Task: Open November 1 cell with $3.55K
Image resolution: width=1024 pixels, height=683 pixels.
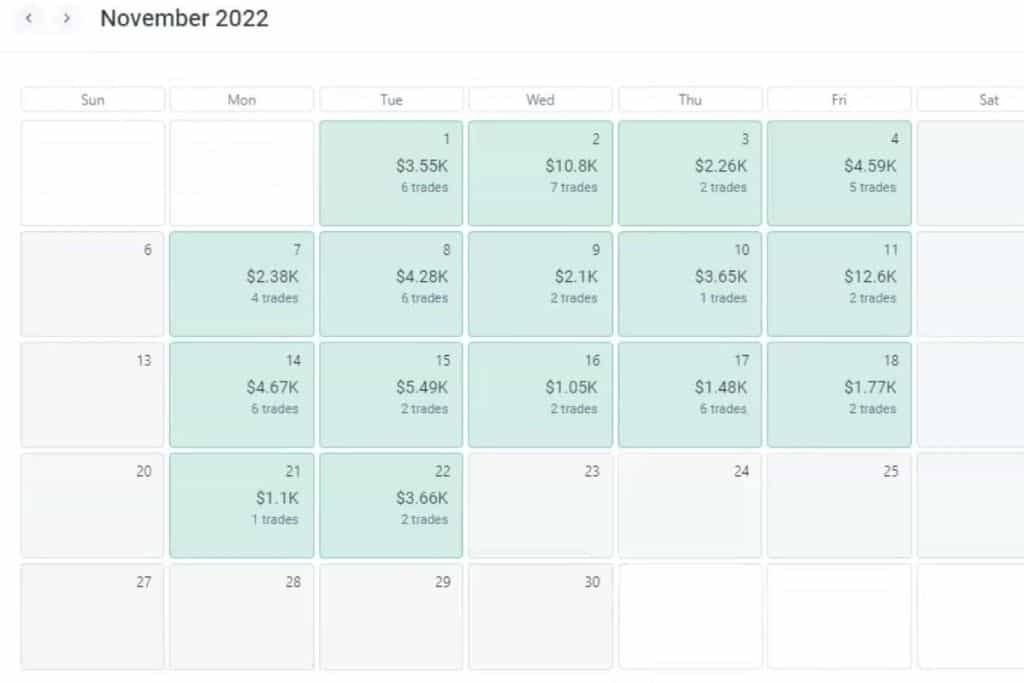Action: point(391,173)
